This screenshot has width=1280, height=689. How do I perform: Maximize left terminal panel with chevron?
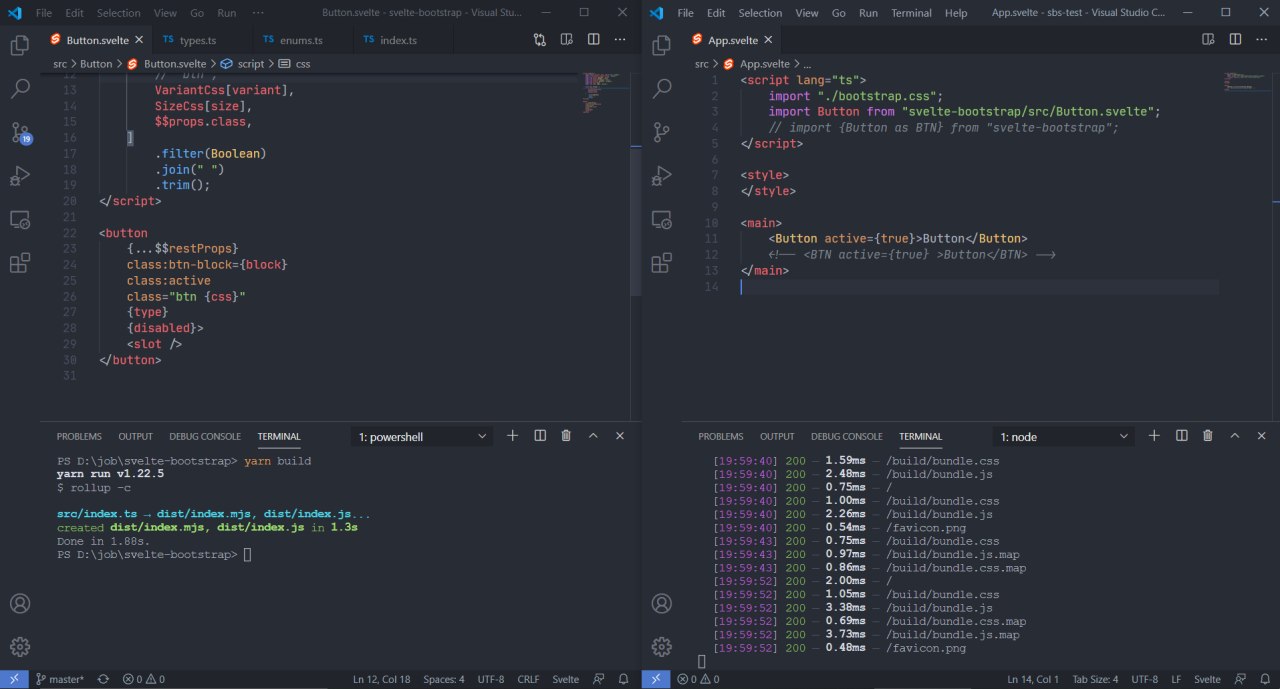[x=593, y=436]
